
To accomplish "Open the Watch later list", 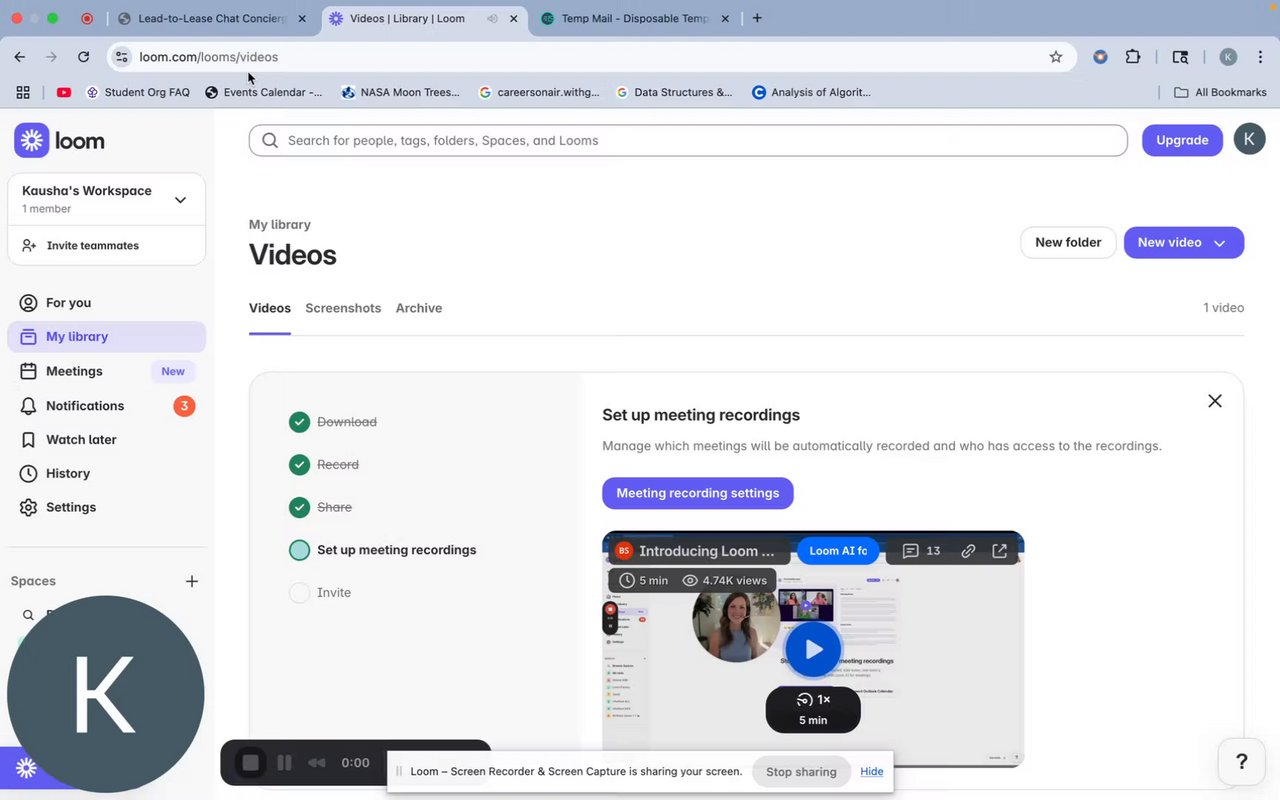I will coord(106,440).
